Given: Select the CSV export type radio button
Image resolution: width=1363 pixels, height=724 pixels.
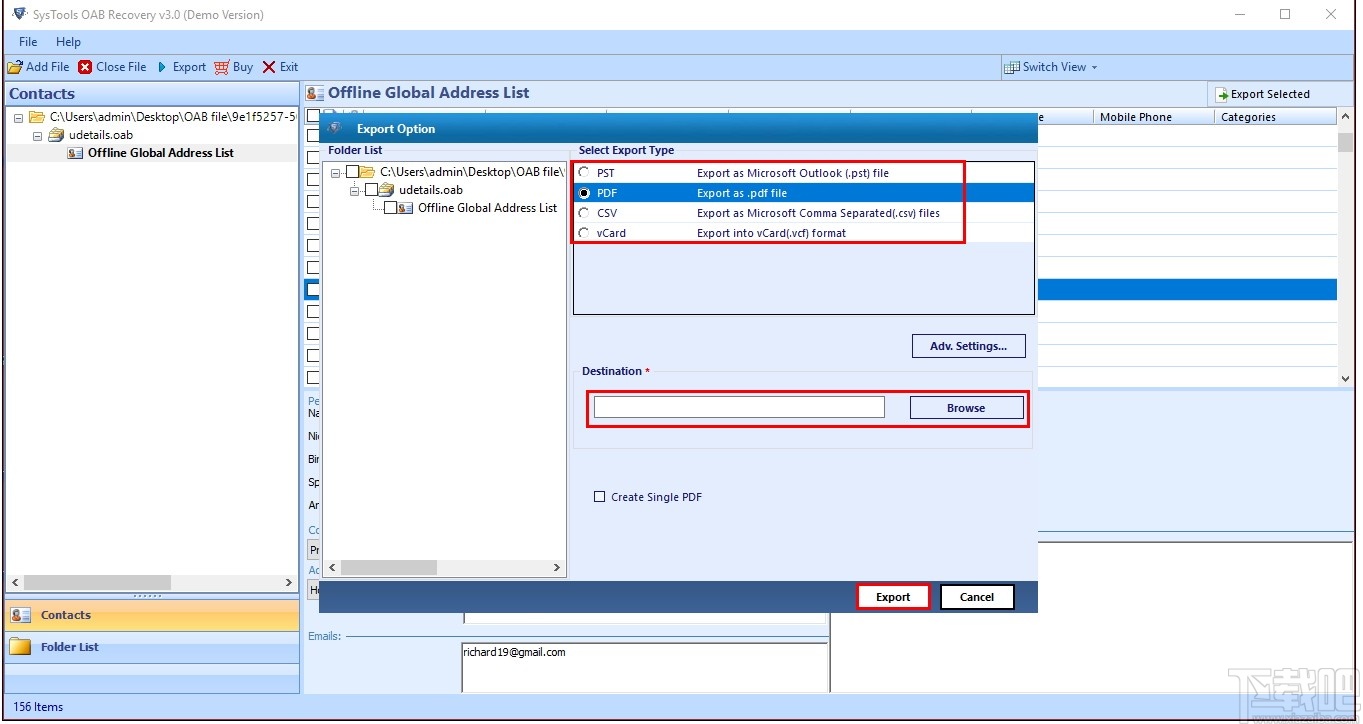Looking at the screenshot, I should pos(584,213).
